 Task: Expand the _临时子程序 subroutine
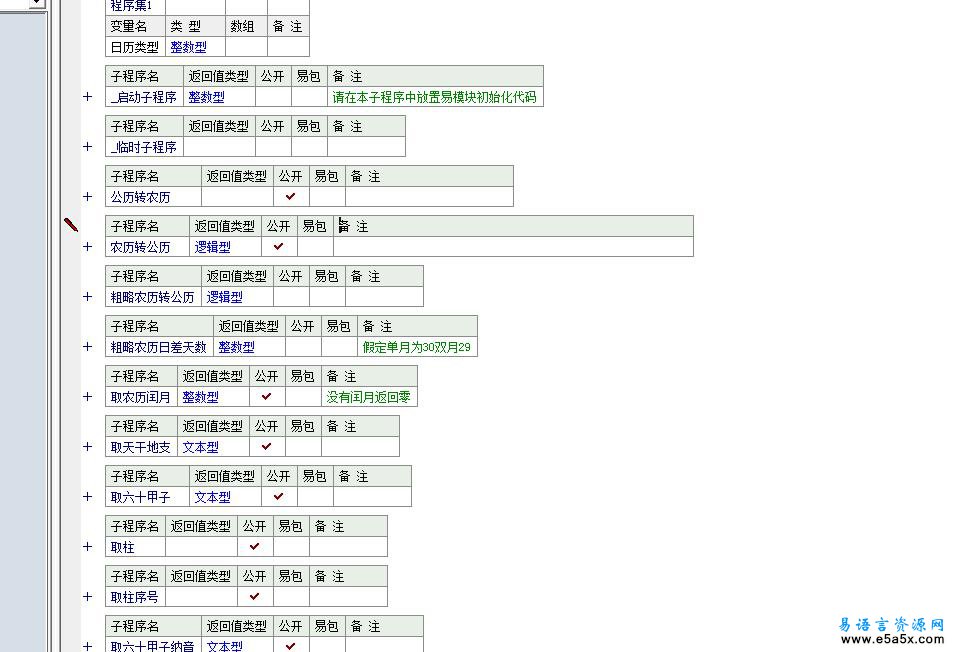(x=88, y=146)
